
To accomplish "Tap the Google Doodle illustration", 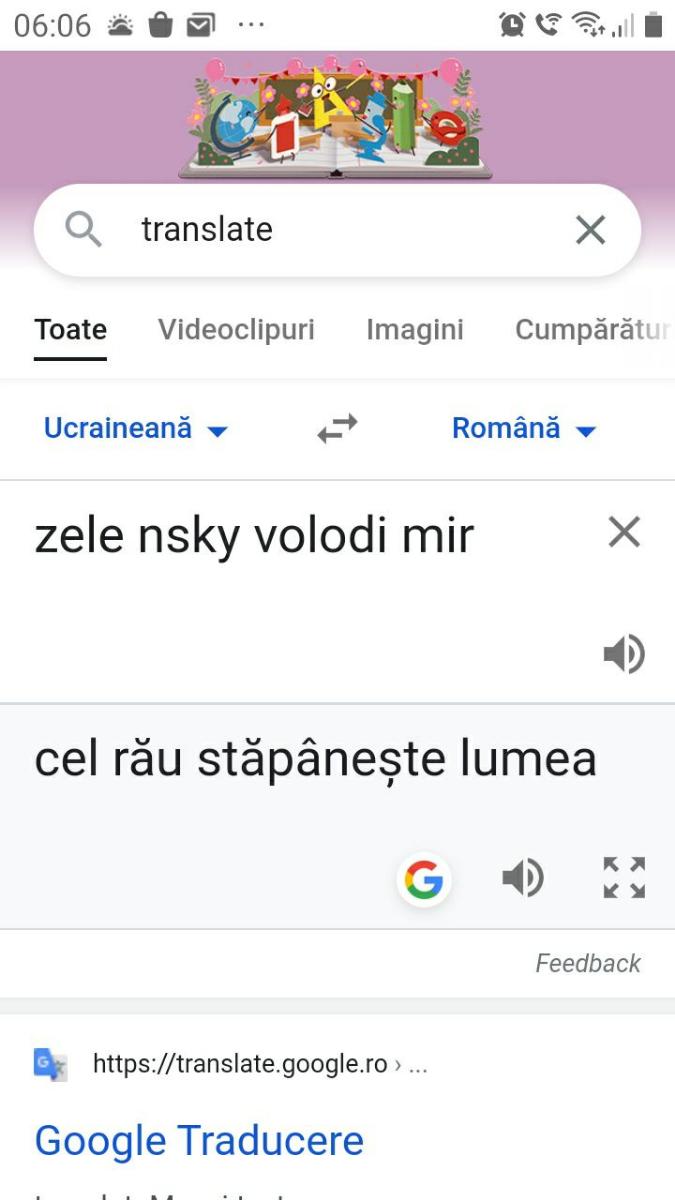I will [337, 115].
